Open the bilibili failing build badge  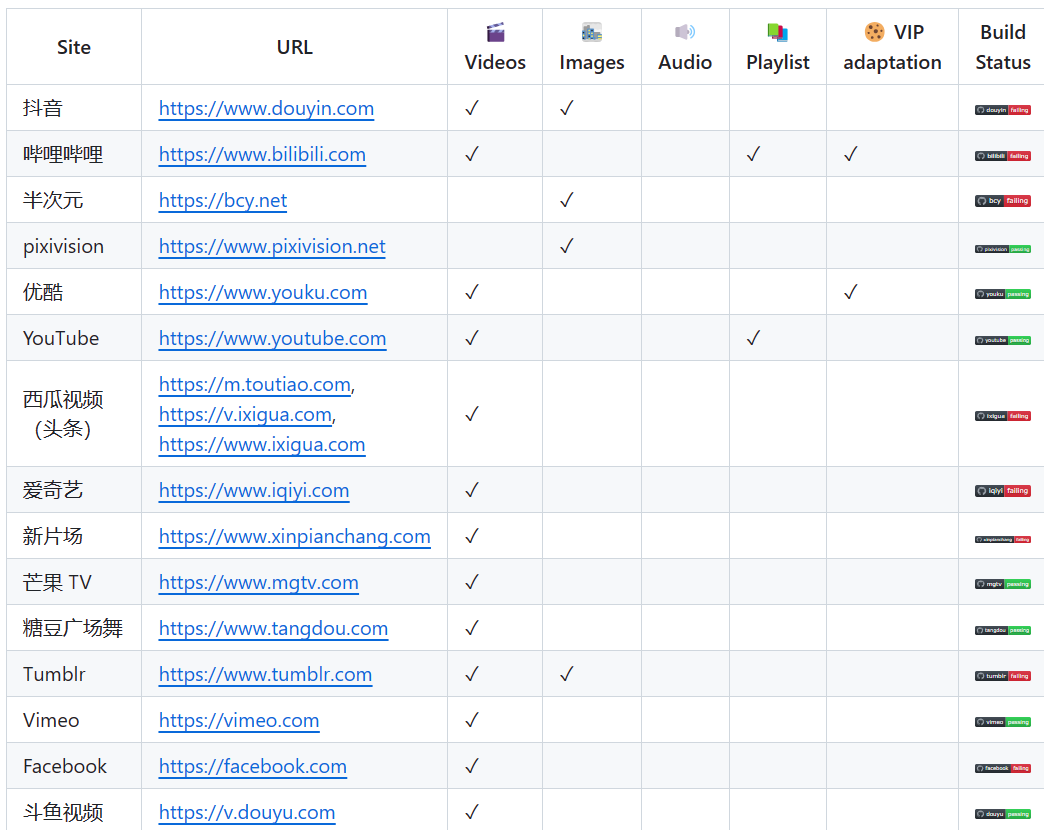(1002, 156)
